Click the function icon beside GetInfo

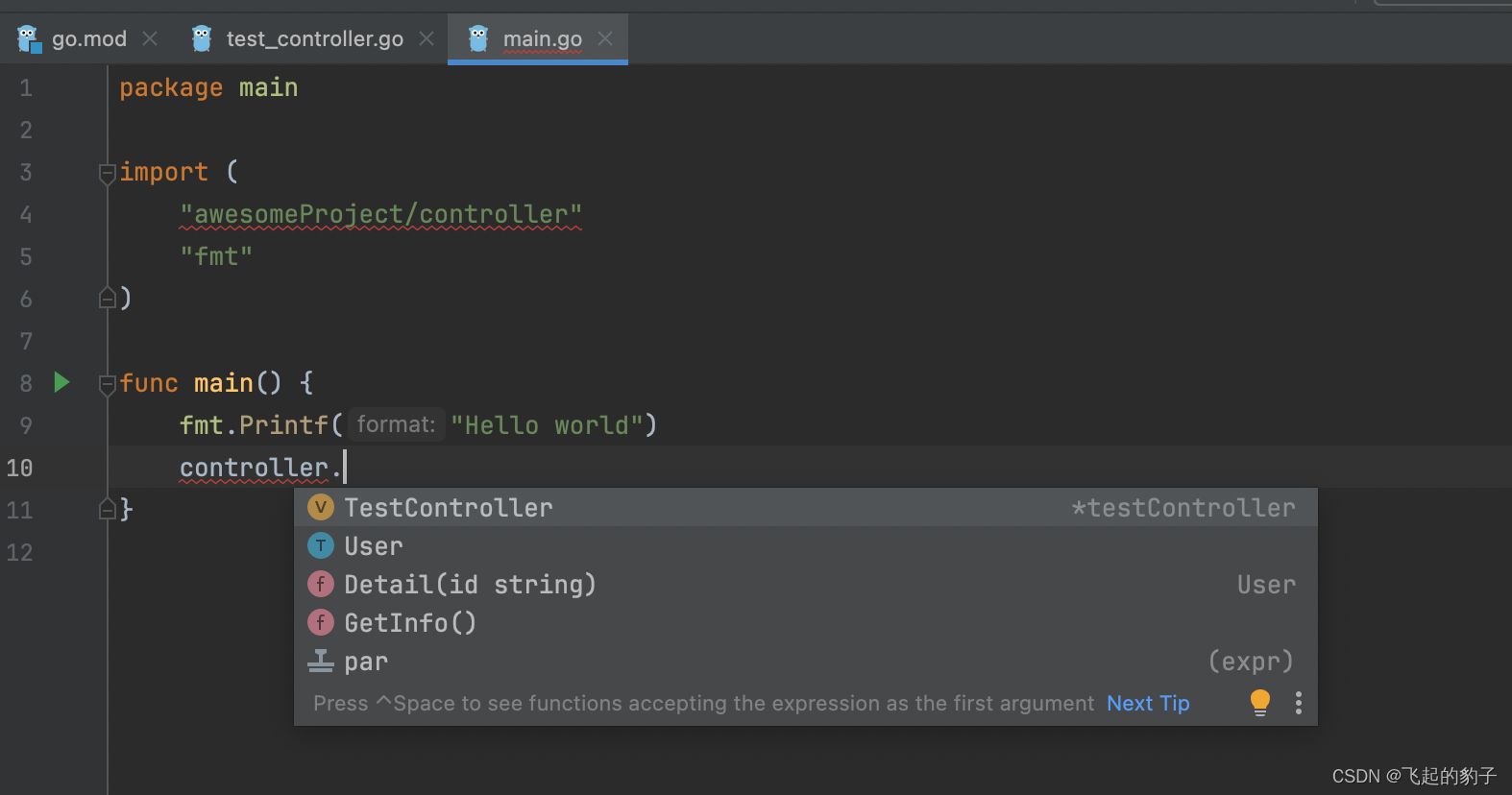pyautogui.click(x=321, y=622)
